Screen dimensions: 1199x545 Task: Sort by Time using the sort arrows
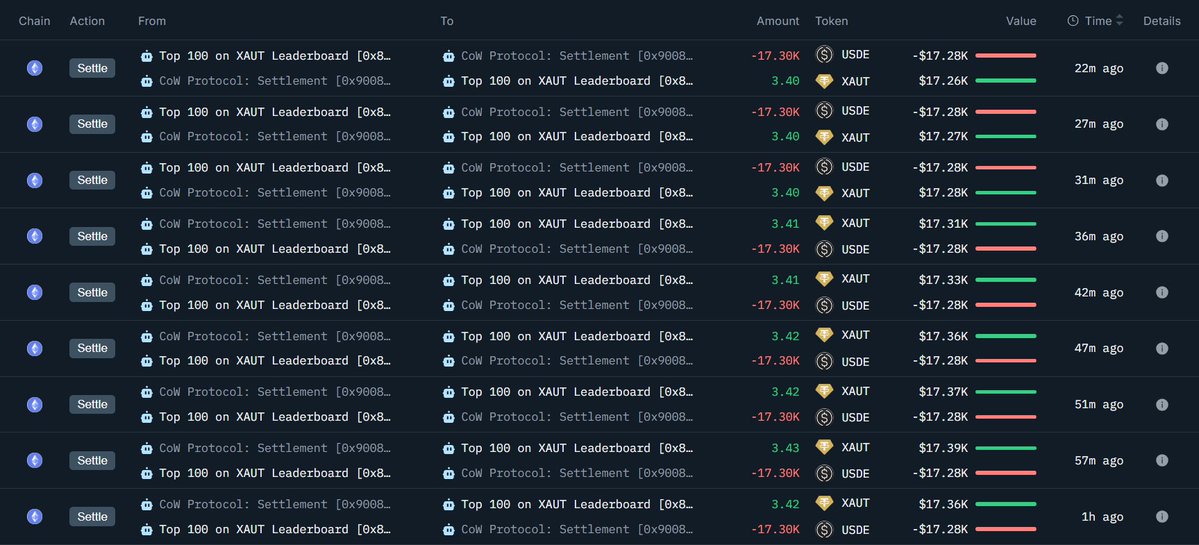pyautogui.click(x=1119, y=21)
